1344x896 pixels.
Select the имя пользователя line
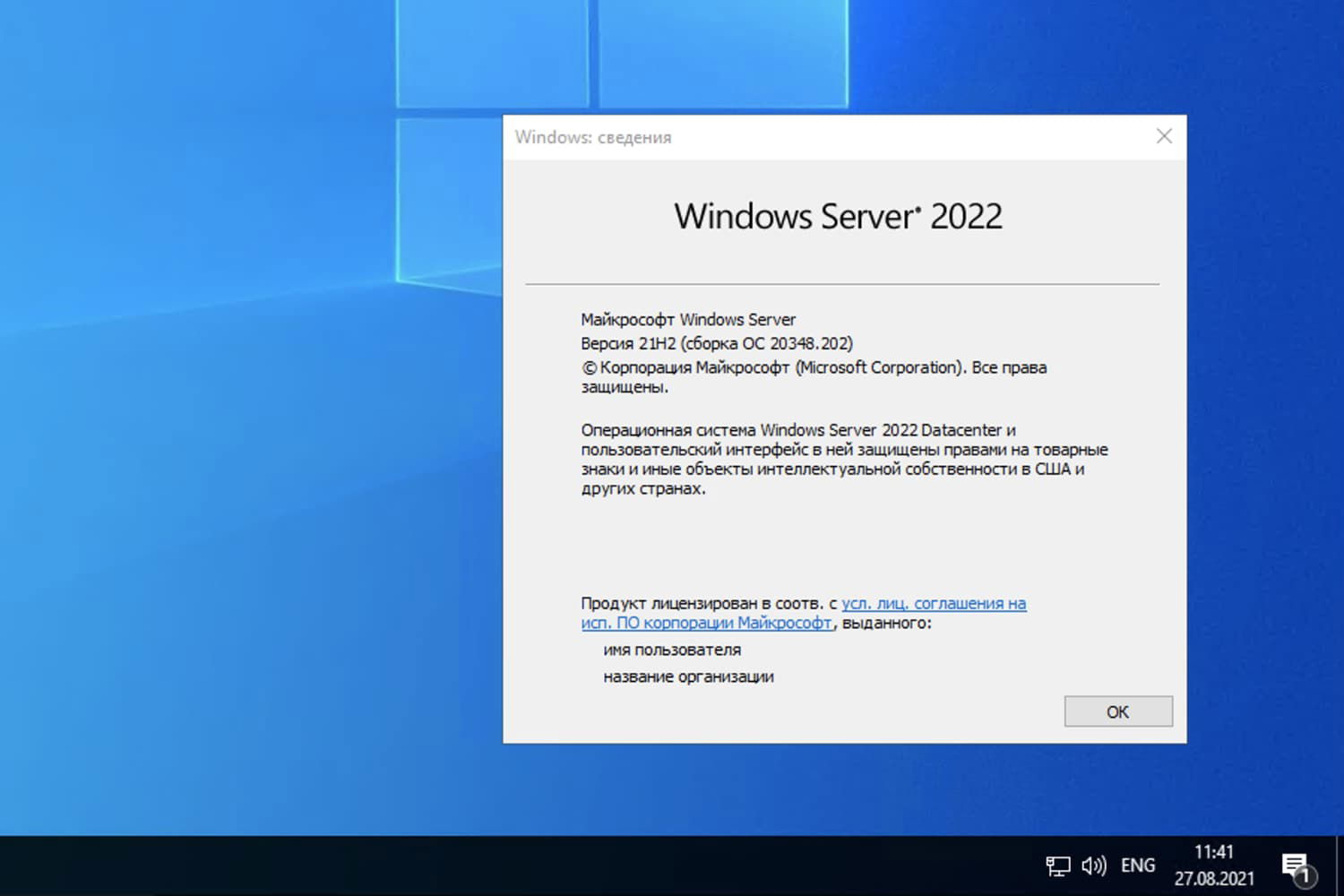pos(673,650)
